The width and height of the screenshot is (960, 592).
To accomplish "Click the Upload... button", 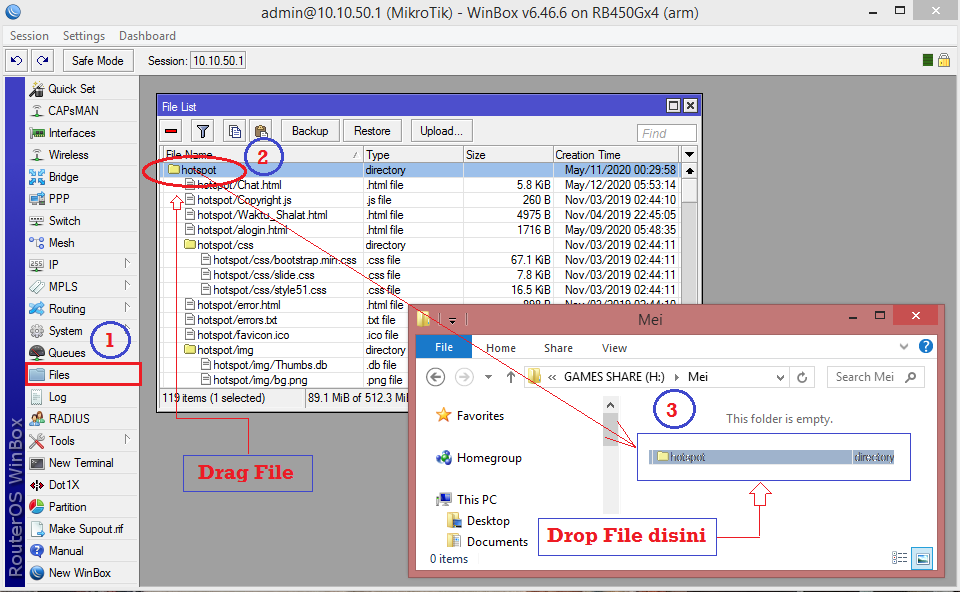I will [x=441, y=131].
